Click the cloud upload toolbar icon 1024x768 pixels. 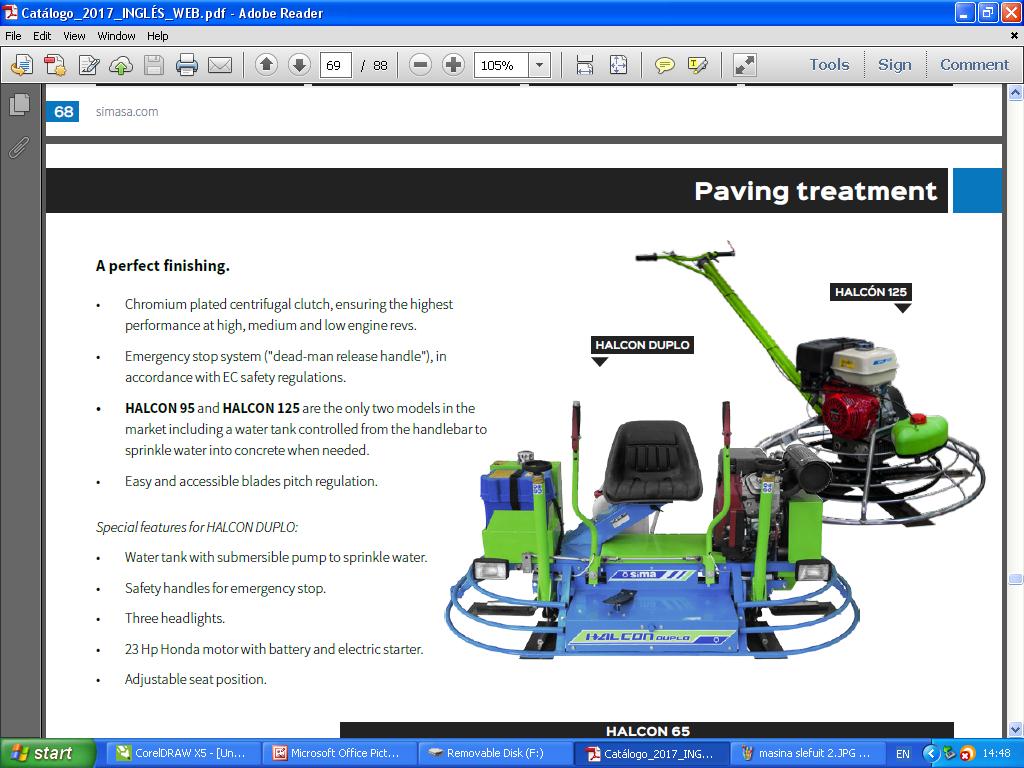[x=121, y=65]
